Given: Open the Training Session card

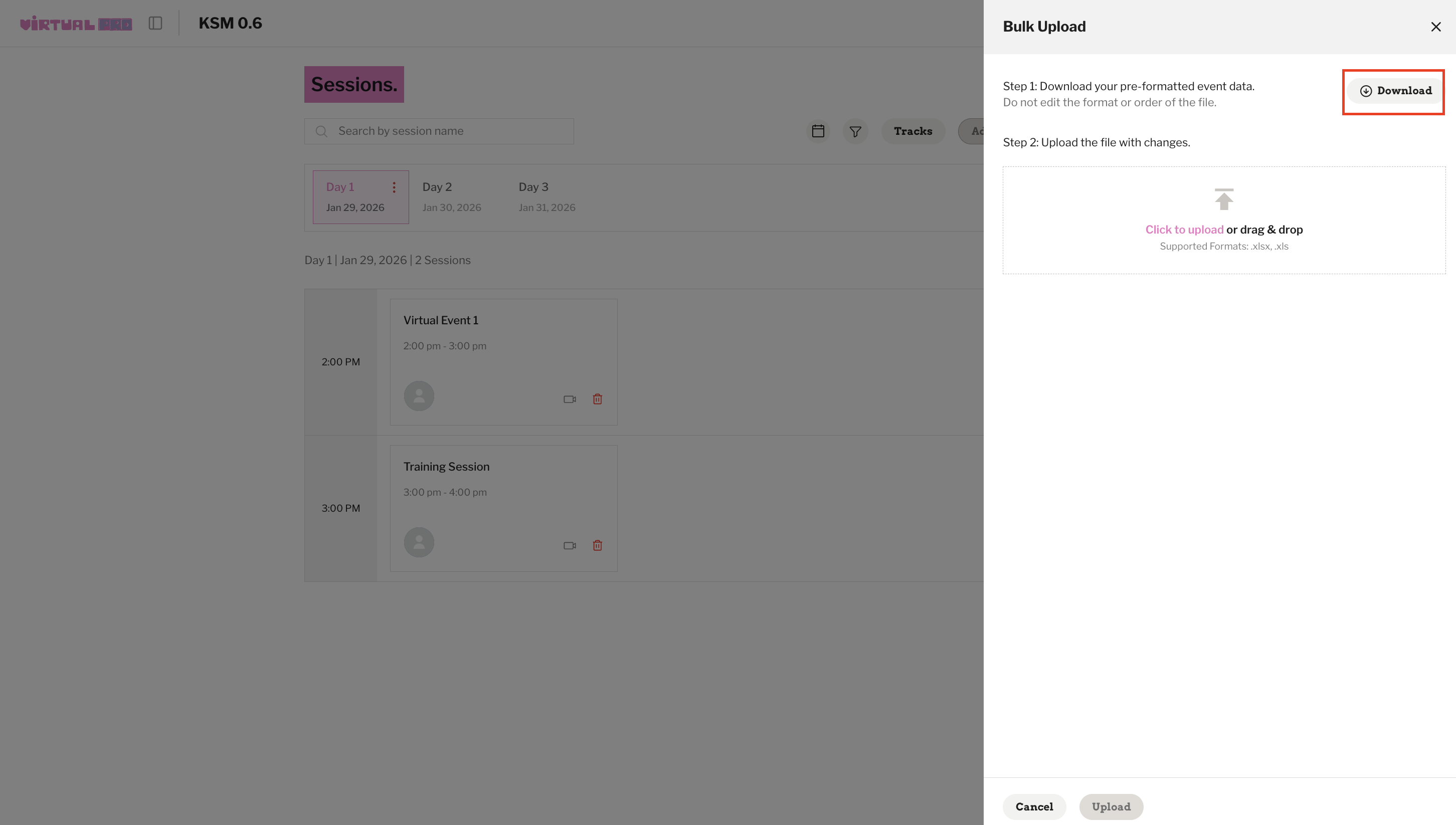Looking at the screenshot, I should point(503,508).
